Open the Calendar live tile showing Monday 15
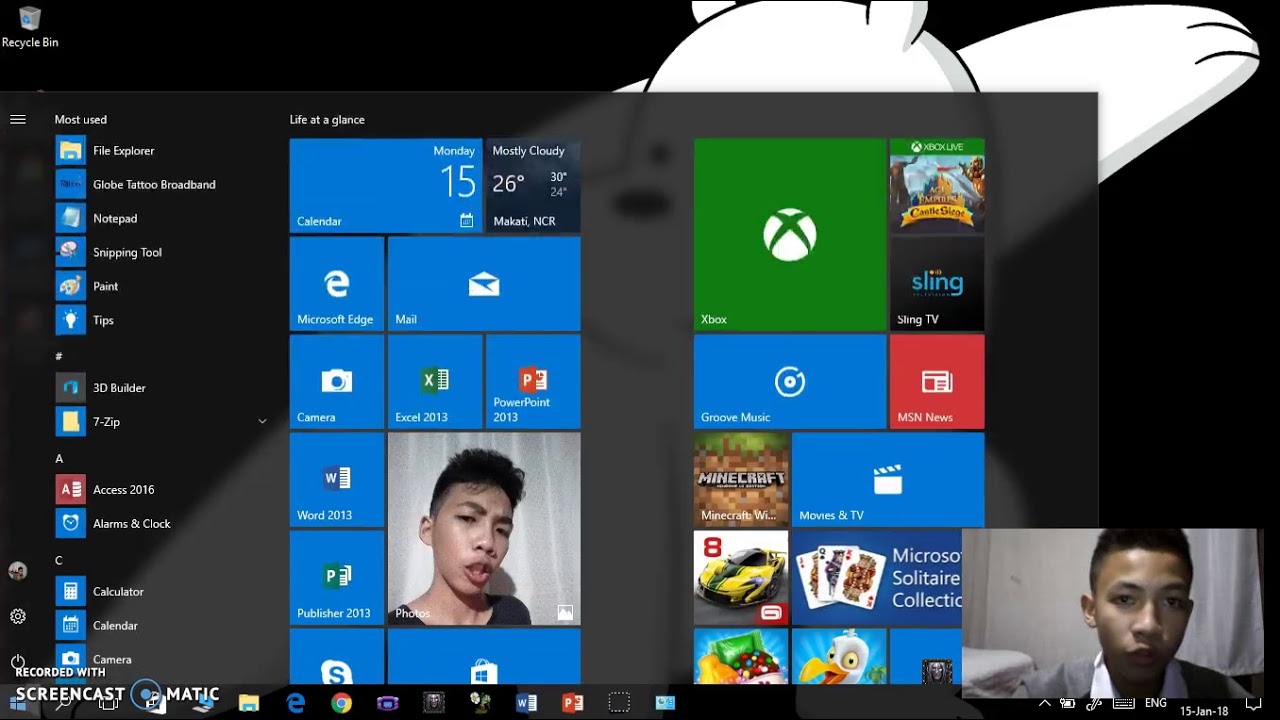 386,186
